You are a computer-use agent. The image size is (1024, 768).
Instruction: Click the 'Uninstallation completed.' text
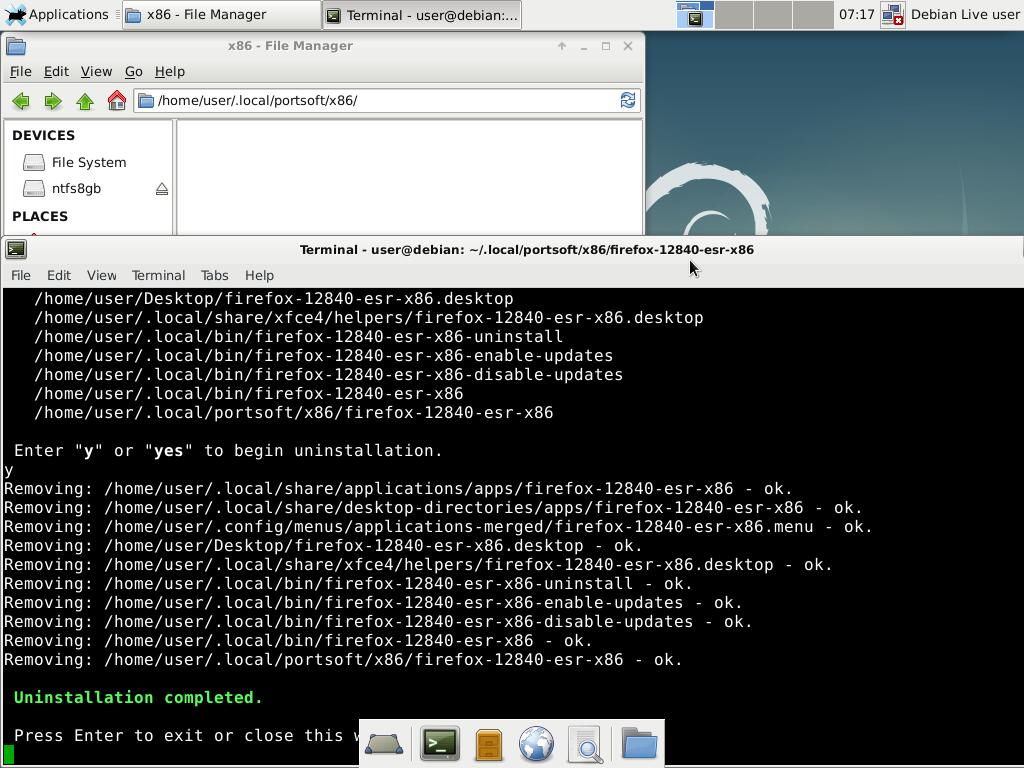[x=138, y=697]
